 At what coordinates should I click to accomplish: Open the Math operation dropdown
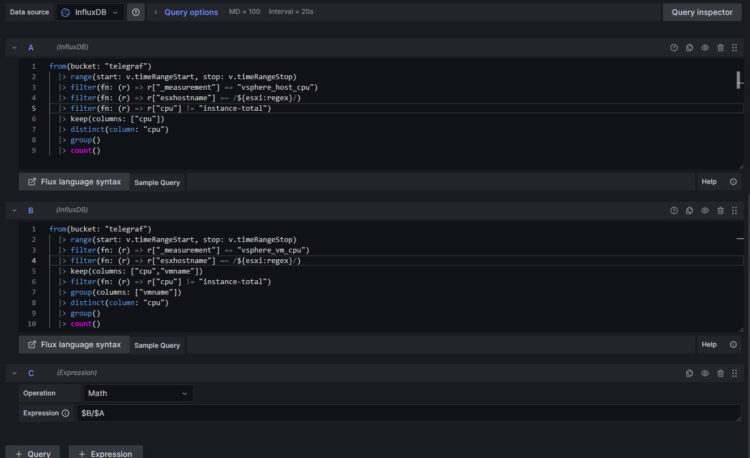pyautogui.click(x=137, y=393)
